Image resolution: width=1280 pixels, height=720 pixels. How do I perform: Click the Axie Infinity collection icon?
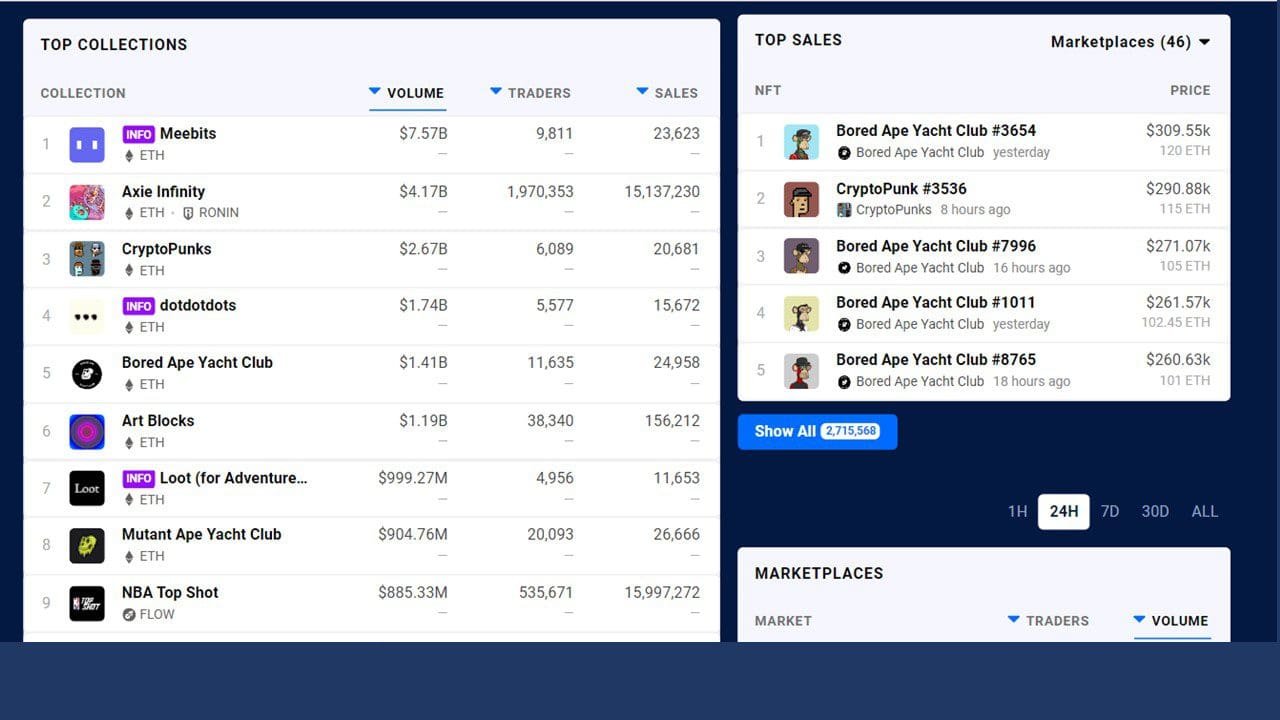pyautogui.click(x=87, y=202)
